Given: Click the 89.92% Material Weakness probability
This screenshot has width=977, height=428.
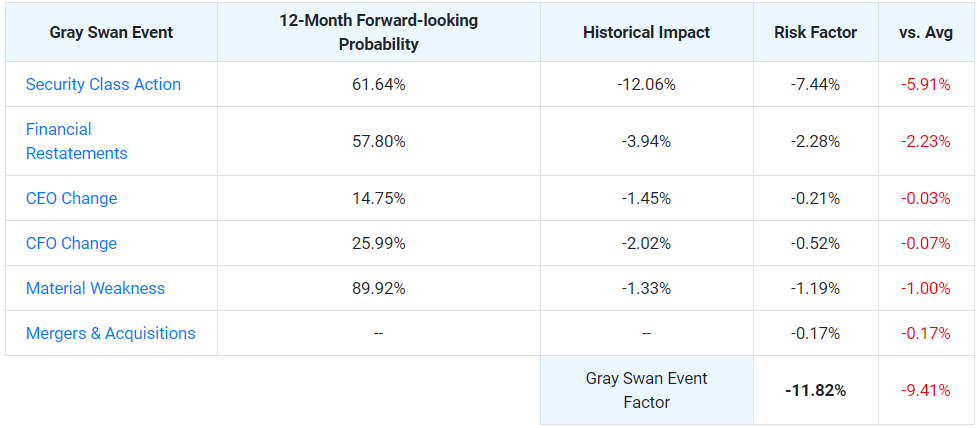Looking at the screenshot, I should click(x=379, y=288).
